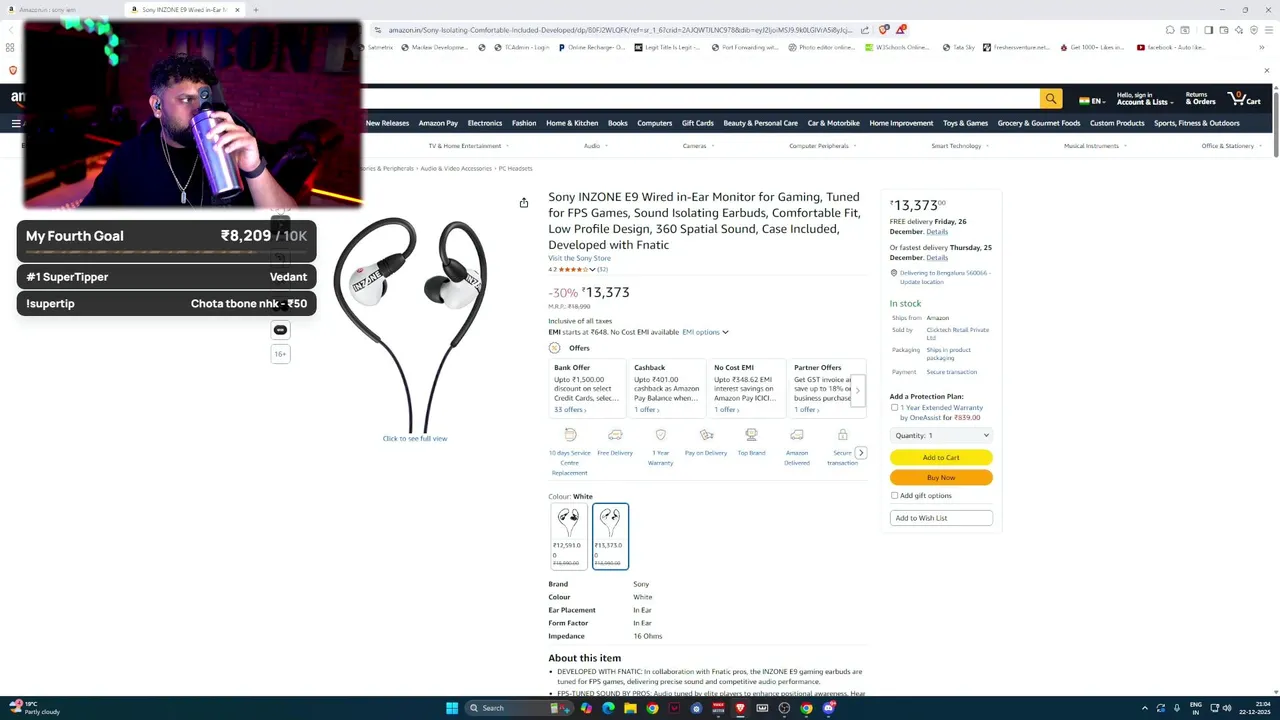Click the Brave sidebar toggle icon
The height and width of the screenshot is (720, 1280).
click(1208, 30)
